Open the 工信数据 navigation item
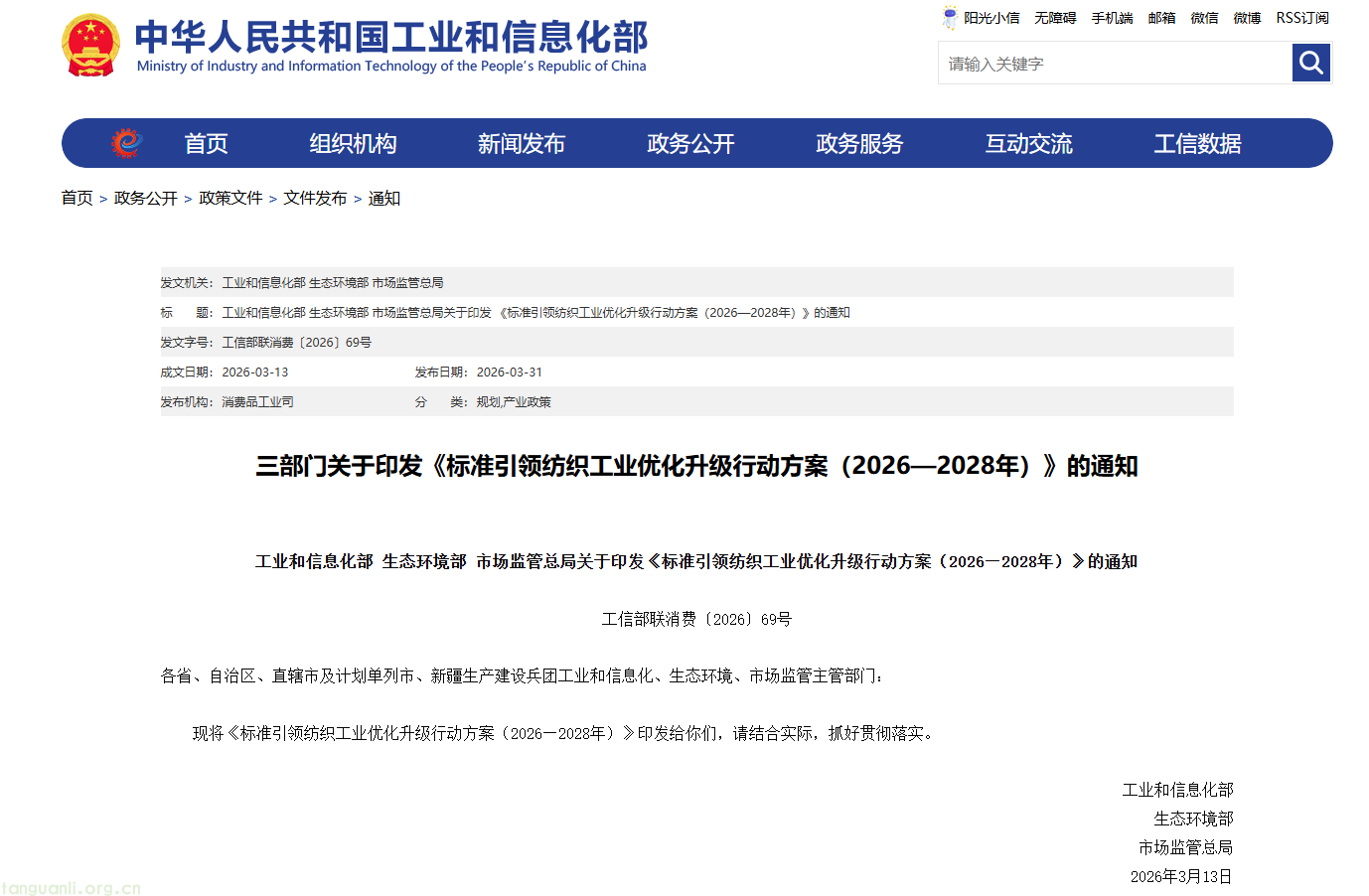The height and width of the screenshot is (896, 1369). pyautogui.click(x=1197, y=144)
